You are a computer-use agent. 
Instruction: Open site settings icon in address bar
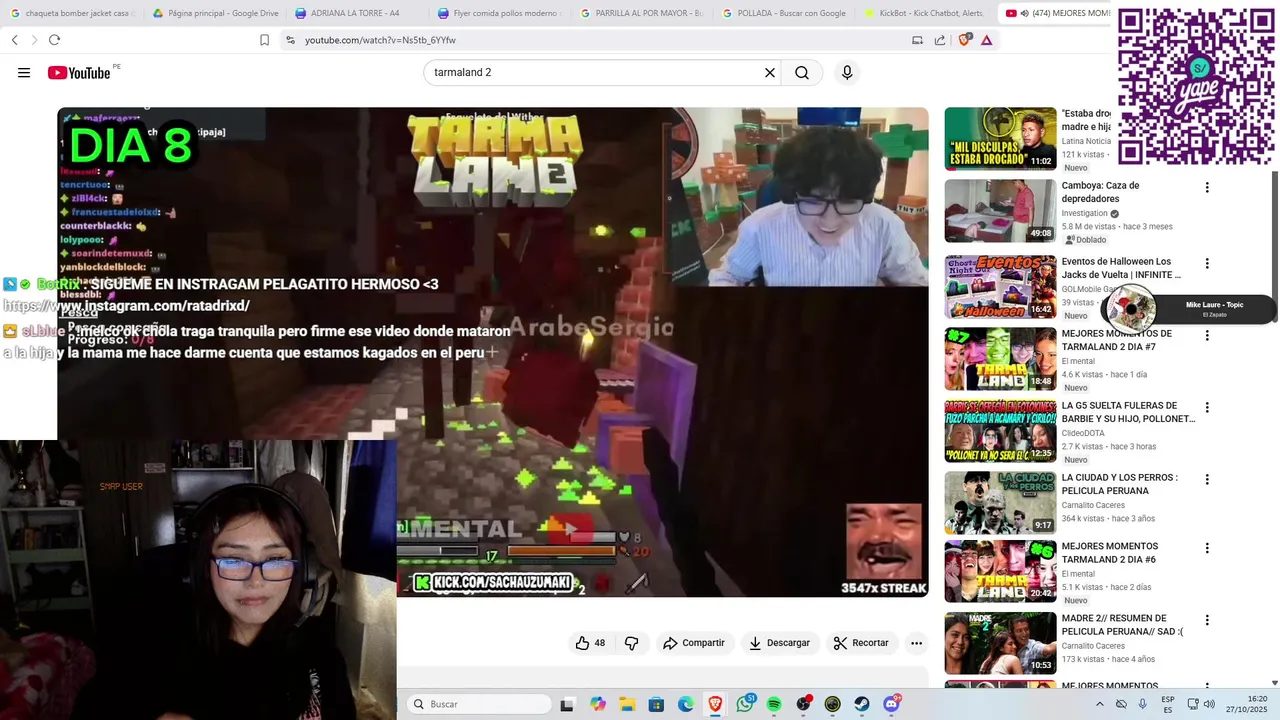point(290,40)
